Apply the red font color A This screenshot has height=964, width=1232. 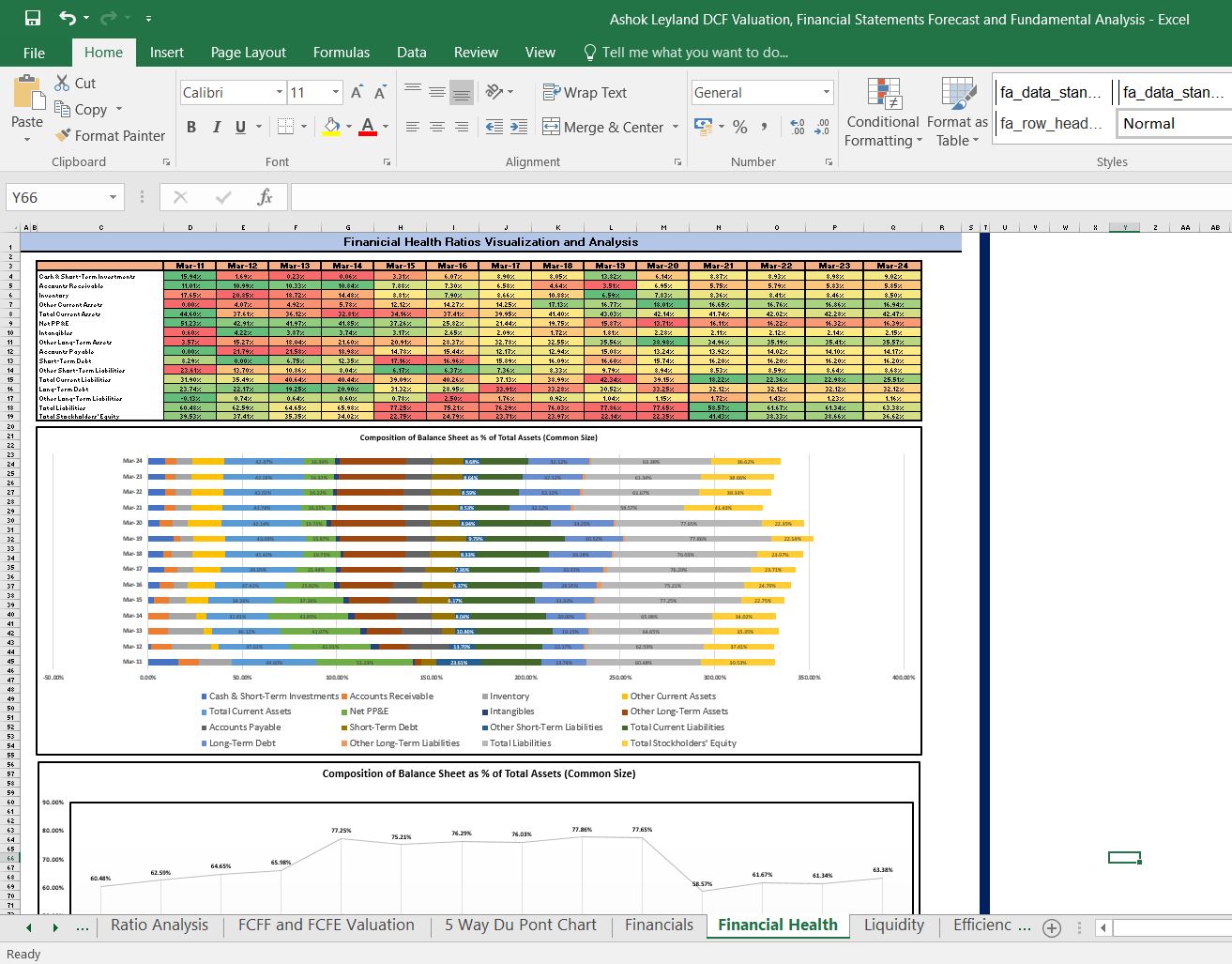pyautogui.click(x=368, y=127)
